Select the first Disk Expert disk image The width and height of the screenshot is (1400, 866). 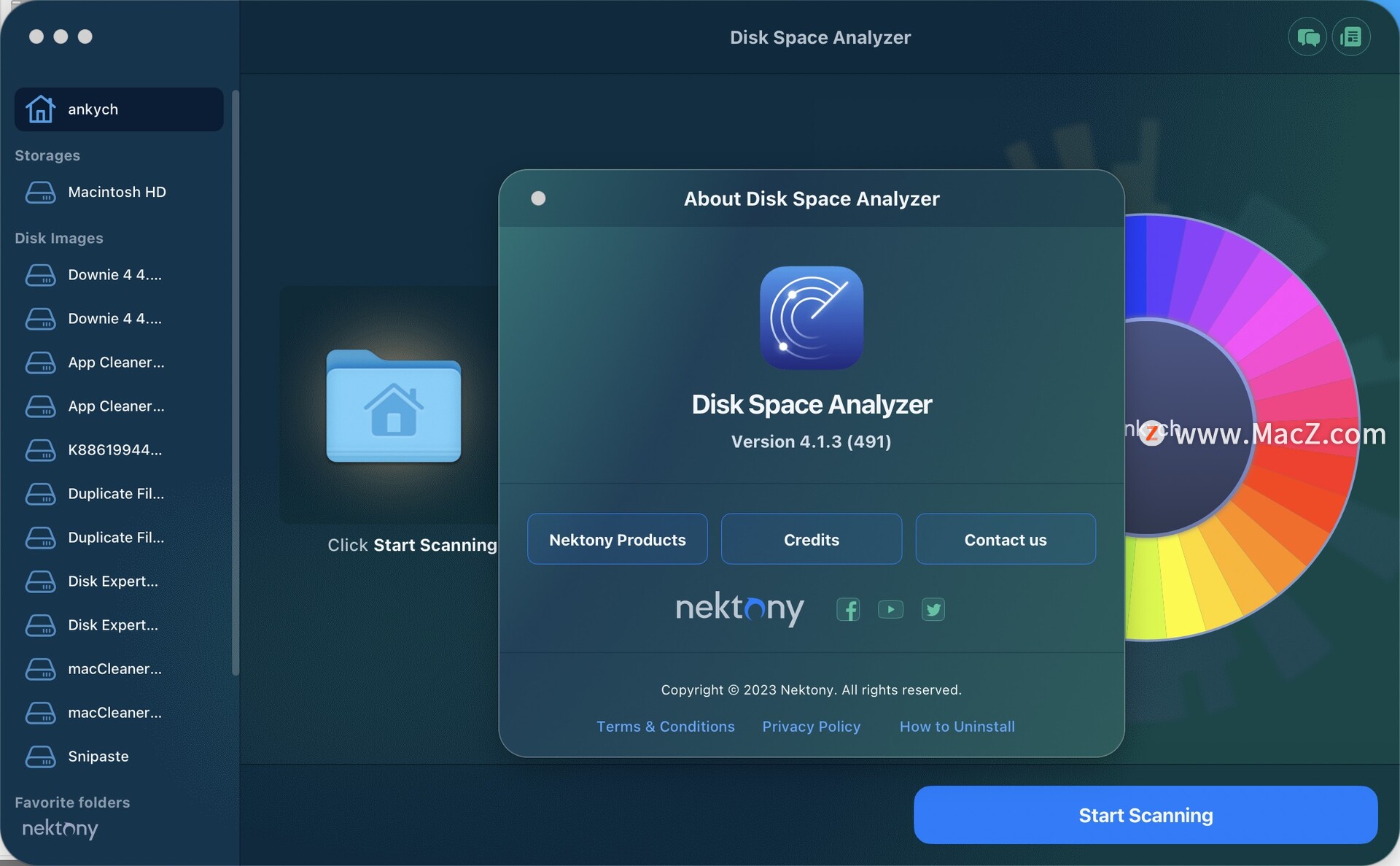[x=119, y=581]
